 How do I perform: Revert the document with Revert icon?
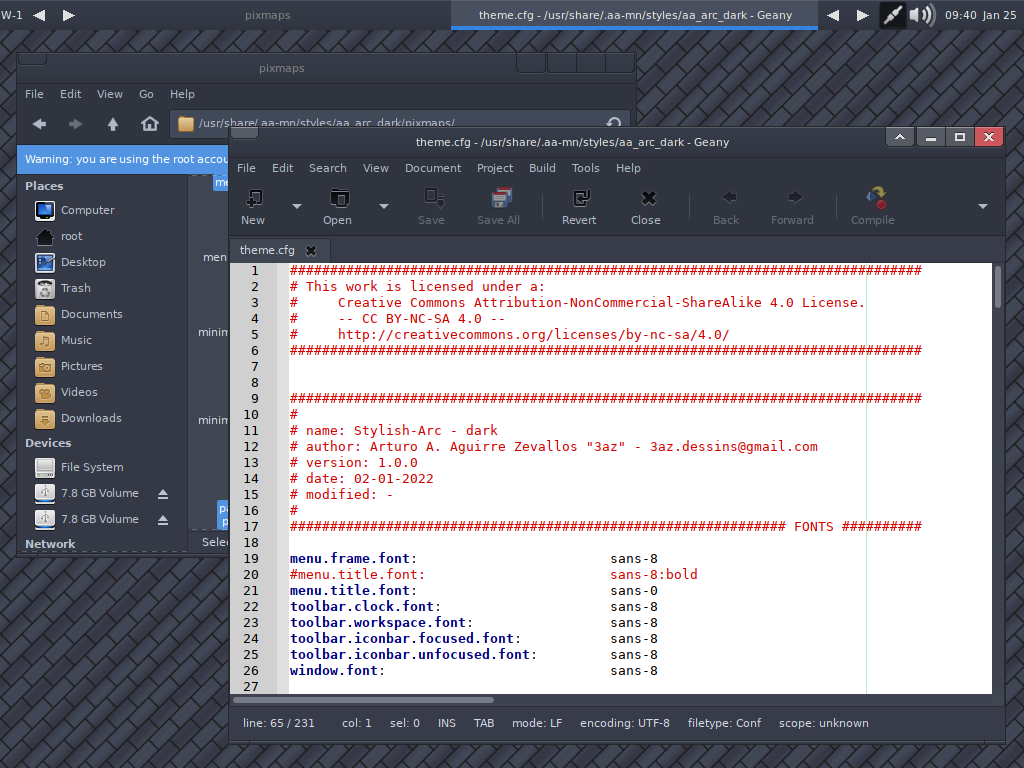[x=579, y=207]
